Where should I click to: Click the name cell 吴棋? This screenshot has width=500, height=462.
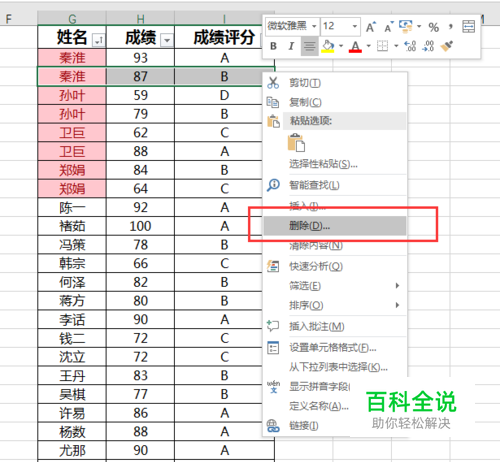[x=72, y=394]
